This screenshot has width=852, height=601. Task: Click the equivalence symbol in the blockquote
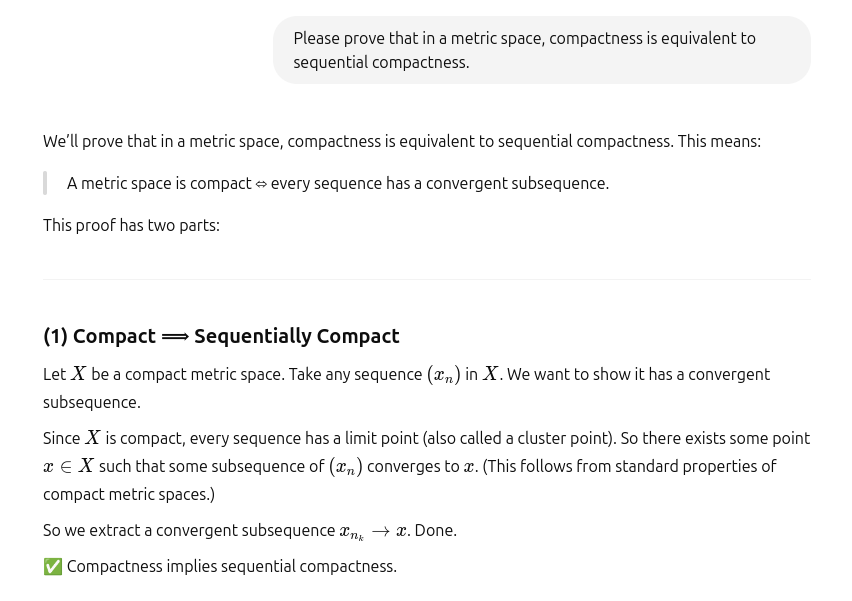261,184
